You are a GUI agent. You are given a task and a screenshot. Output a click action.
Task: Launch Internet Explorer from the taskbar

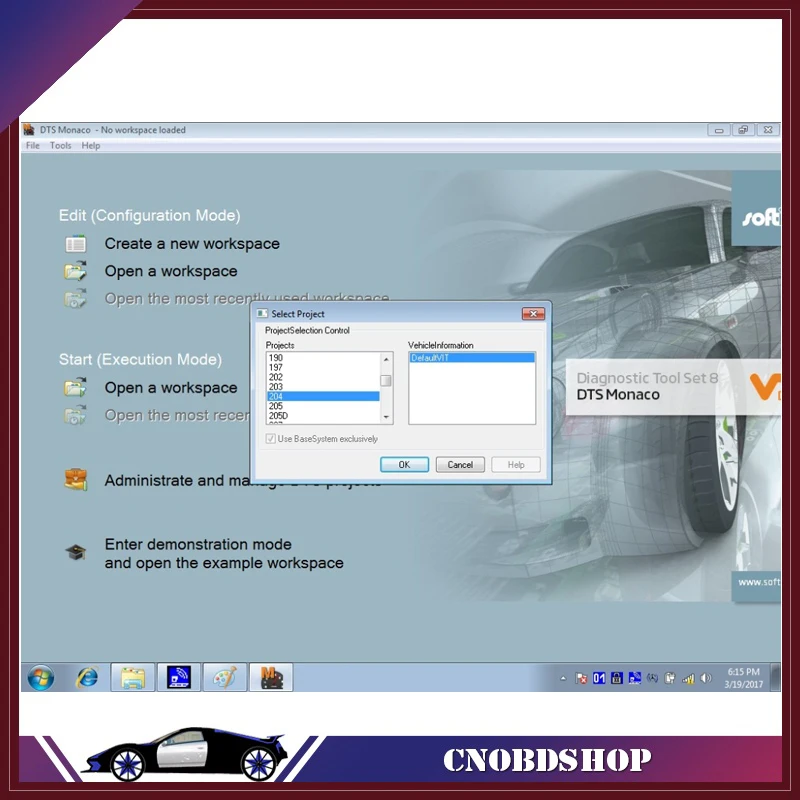coord(87,678)
